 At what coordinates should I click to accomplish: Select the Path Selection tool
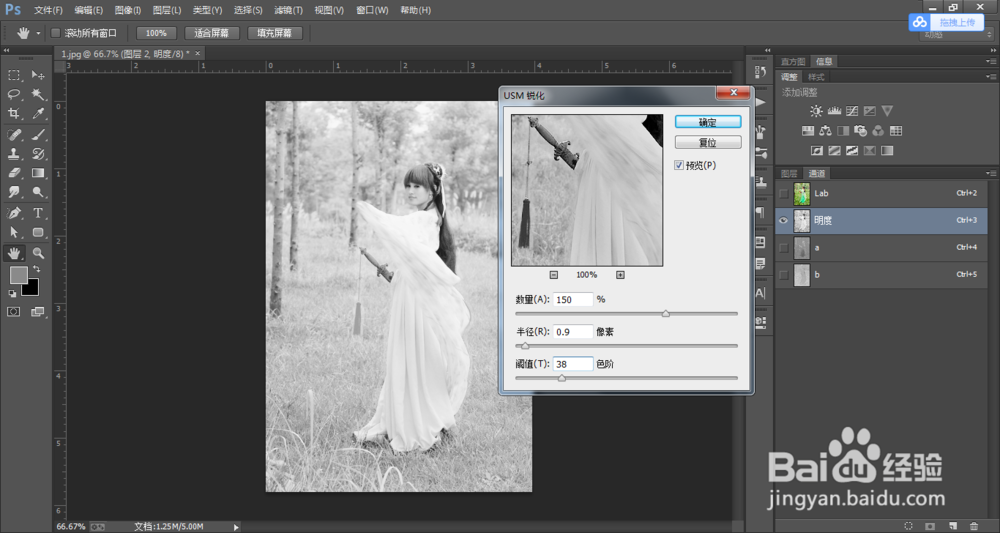pyautogui.click(x=14, y=232)
